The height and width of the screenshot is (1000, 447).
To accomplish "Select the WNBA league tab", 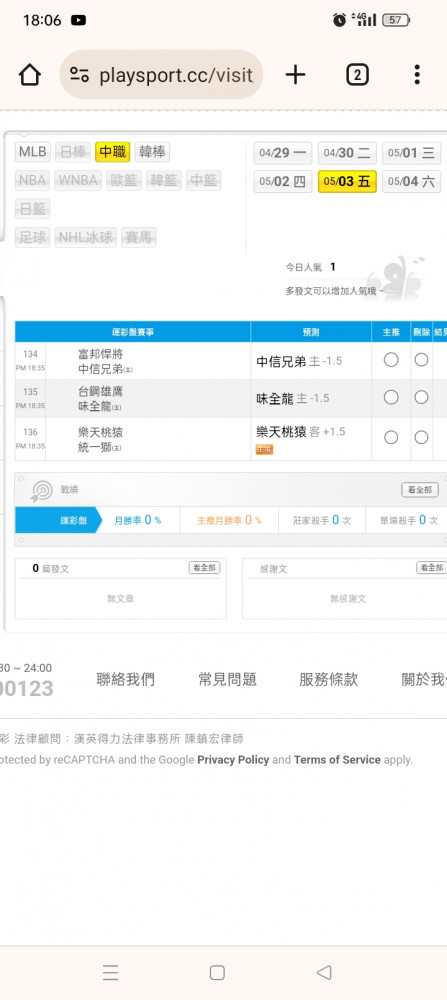I will 78,180.
